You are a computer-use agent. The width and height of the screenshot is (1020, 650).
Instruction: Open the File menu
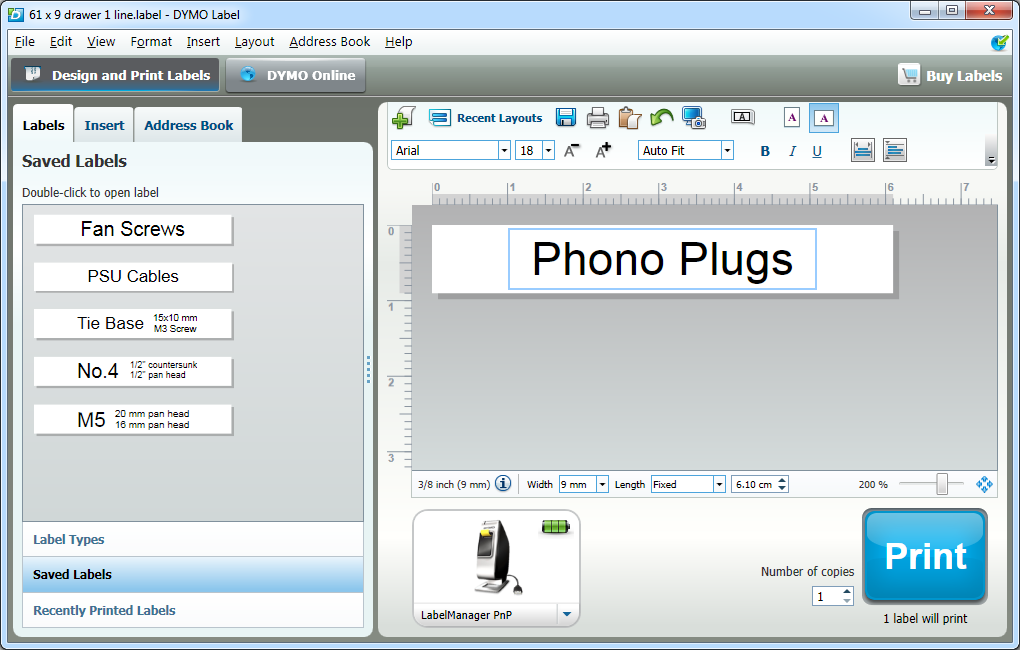pyautogui.click(x=25, y=42)
